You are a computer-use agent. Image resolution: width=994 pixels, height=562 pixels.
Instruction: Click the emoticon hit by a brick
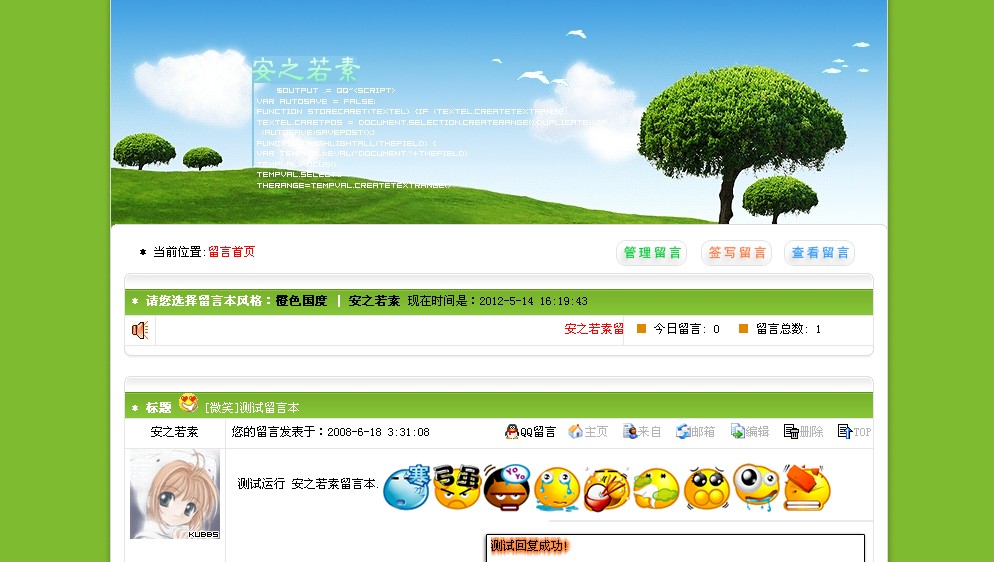pyautogui.click(x=807, y=487)
